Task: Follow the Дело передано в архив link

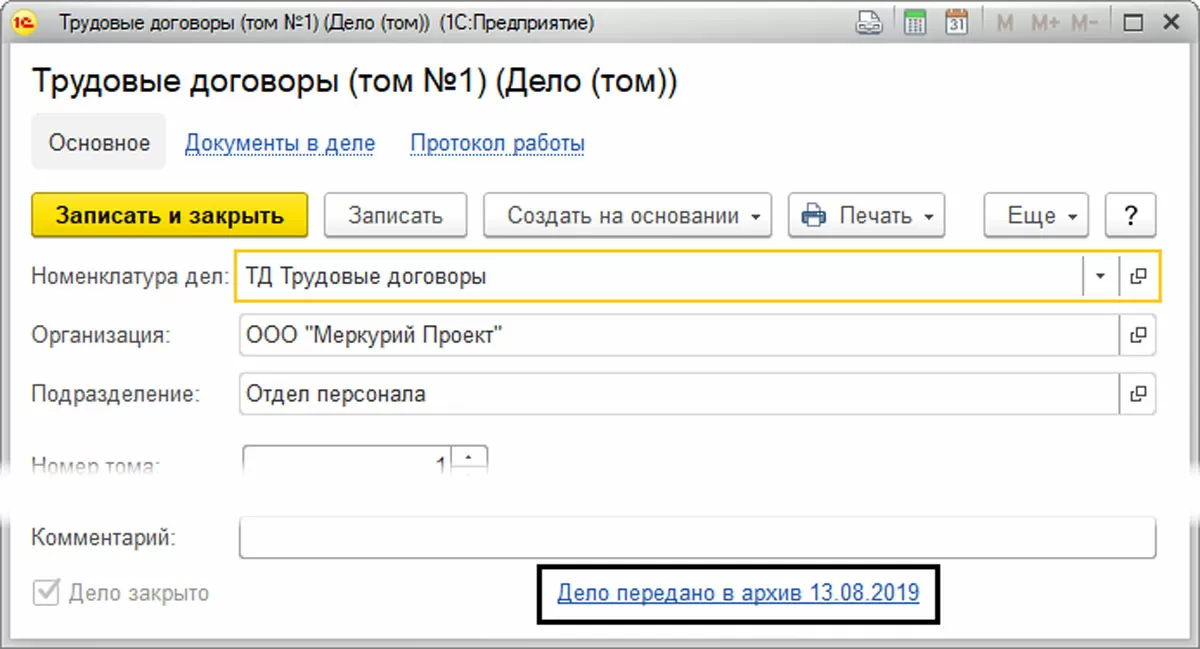Action: (738, 593)
